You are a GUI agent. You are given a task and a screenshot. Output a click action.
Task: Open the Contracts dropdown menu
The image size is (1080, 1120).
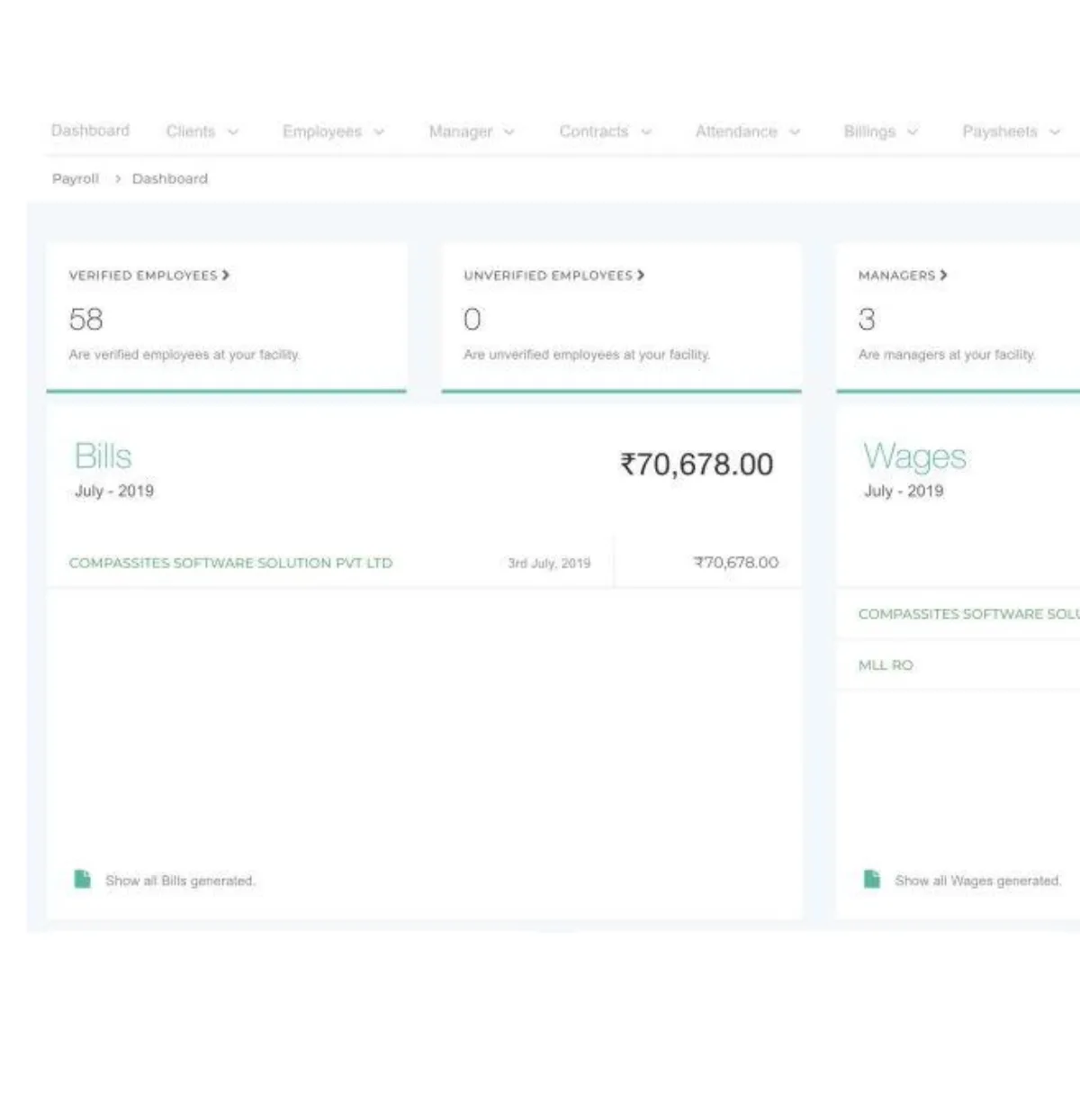tap(604, 131)
